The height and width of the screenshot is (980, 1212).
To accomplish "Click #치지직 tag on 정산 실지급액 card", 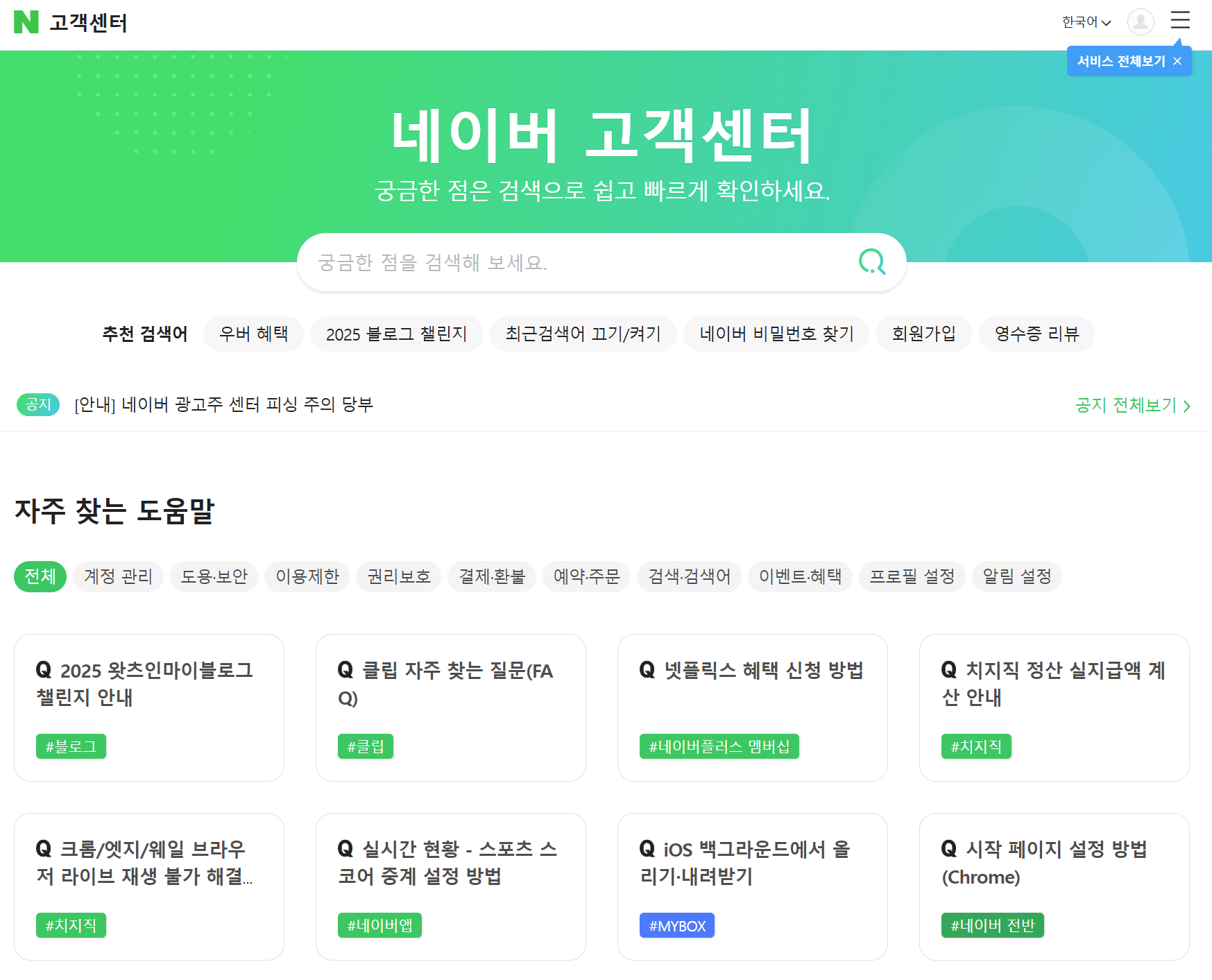I will click(x=976, y=746).
